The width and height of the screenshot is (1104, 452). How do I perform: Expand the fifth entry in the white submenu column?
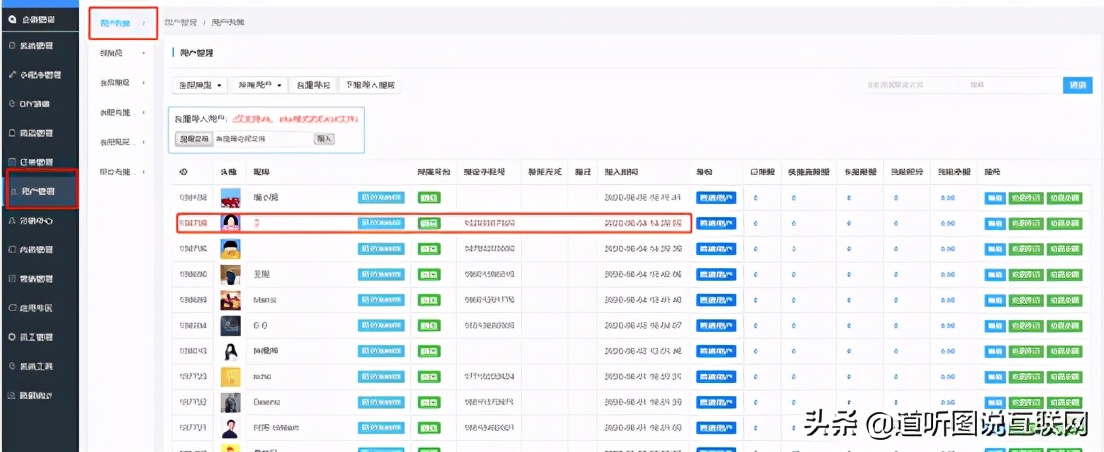pyautogui.click(x=123, y=142)
